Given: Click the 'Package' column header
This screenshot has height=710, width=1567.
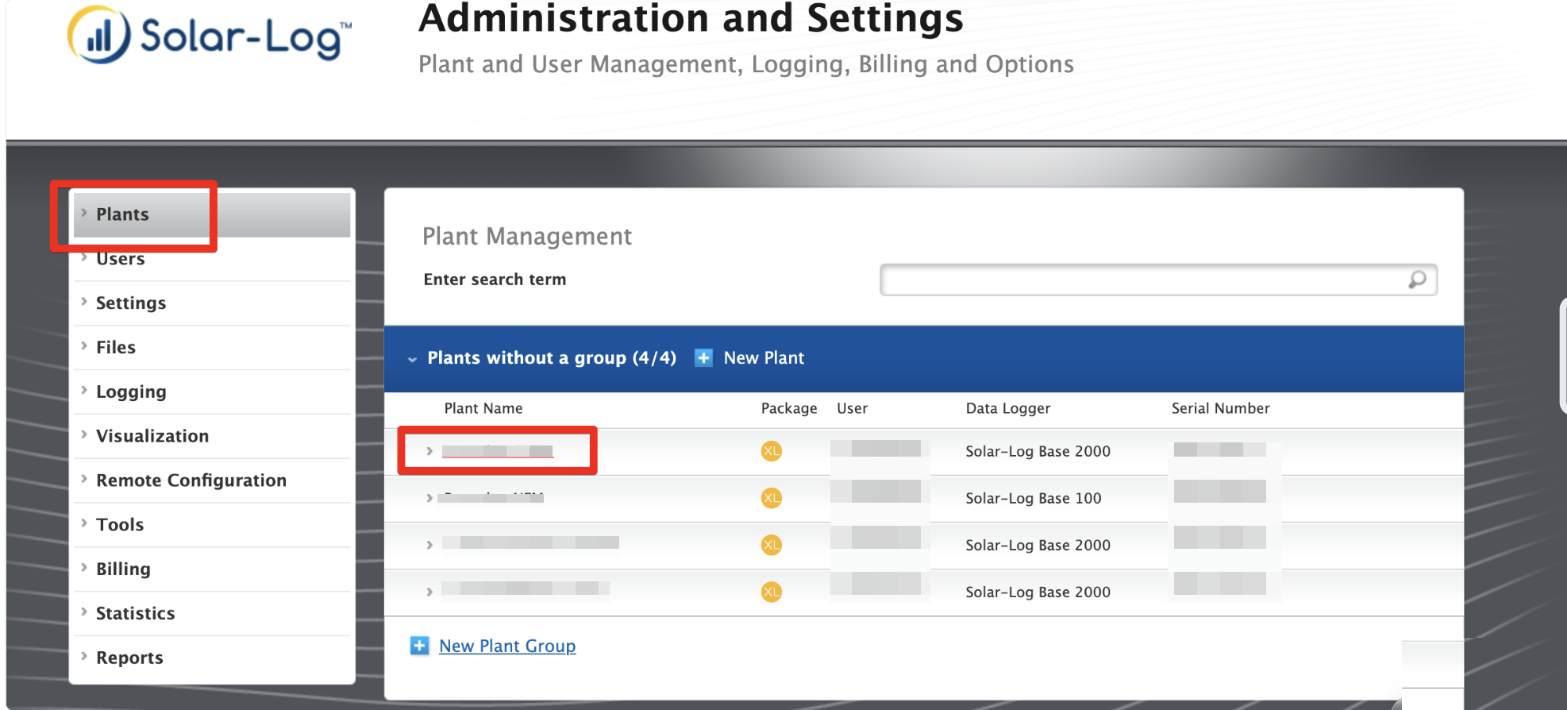Looking at the screenshot, I should point(789,408).
